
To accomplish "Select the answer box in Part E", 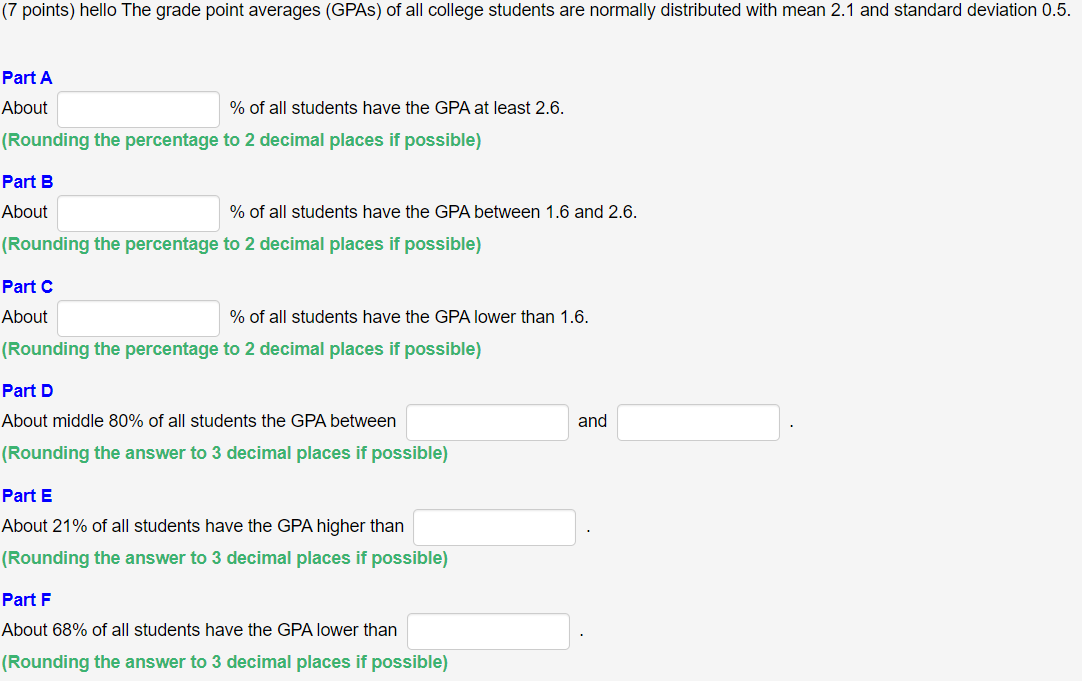I will [493, 527].
